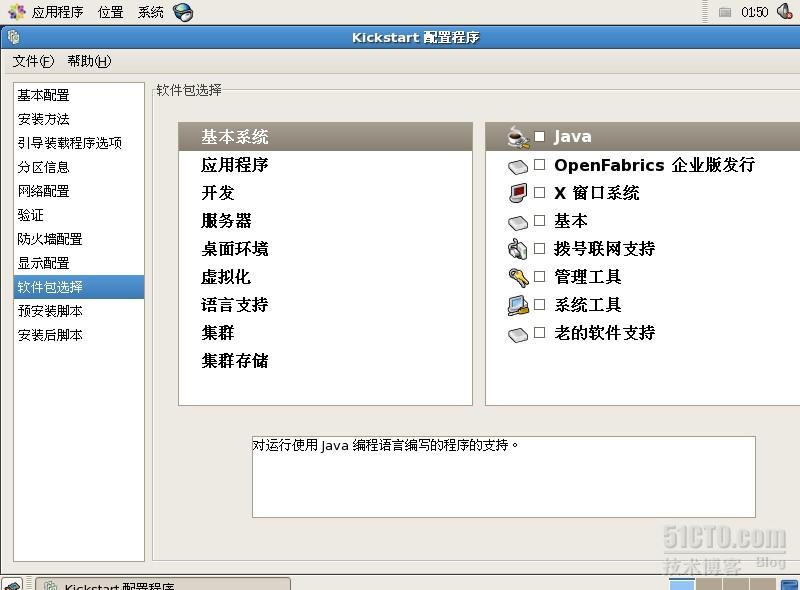Enable the 系统工具 checkbox
Screen dimensions: 800x590
point(539,305)
